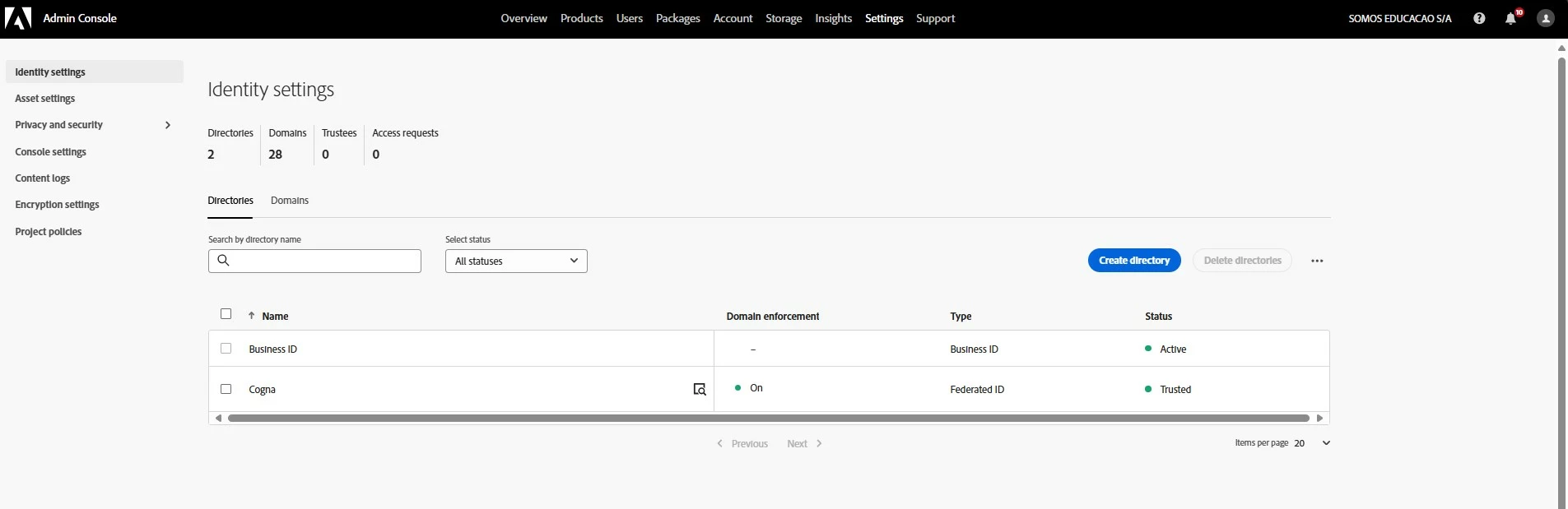The width and height of the screenshot is (1568, 509).
Task: Check the Cogna row checkbox
Action: coord(226,389)
